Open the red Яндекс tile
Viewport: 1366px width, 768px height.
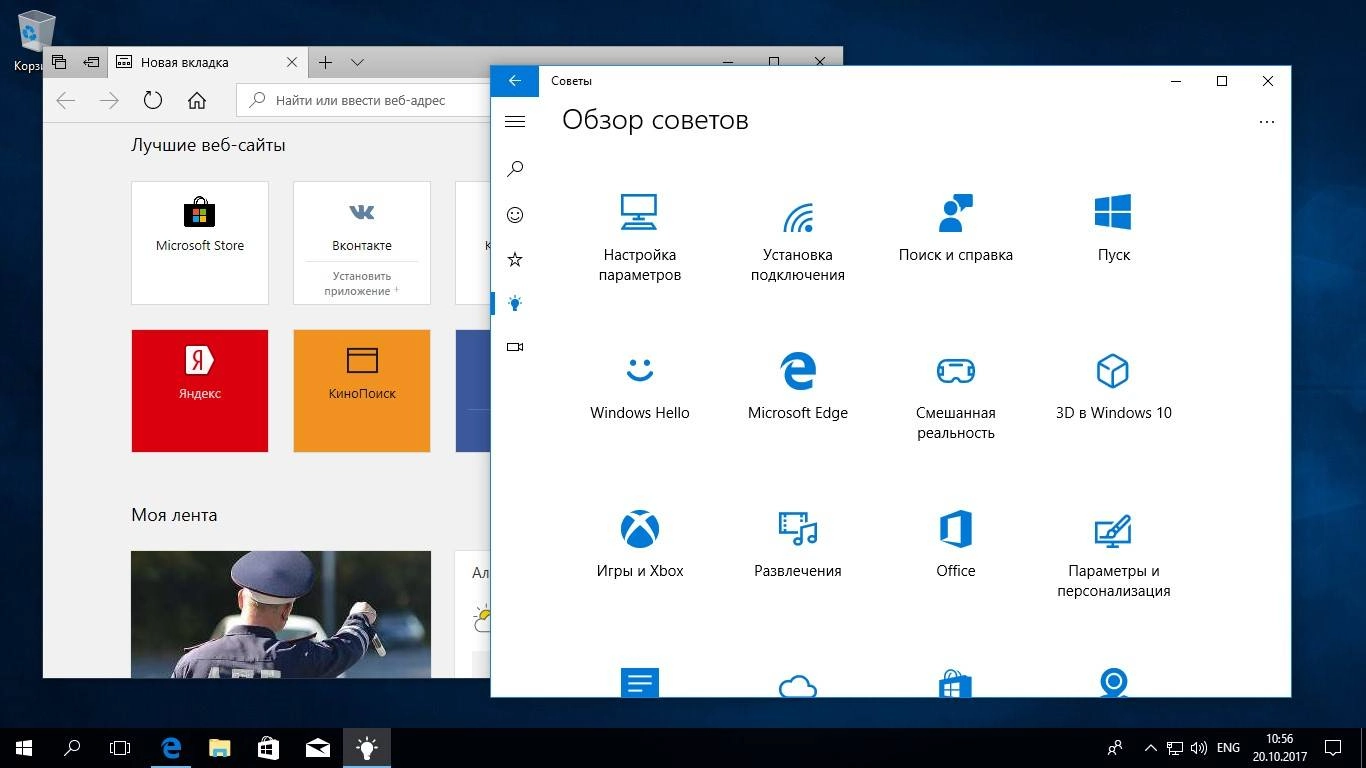[x=200, y=391]
